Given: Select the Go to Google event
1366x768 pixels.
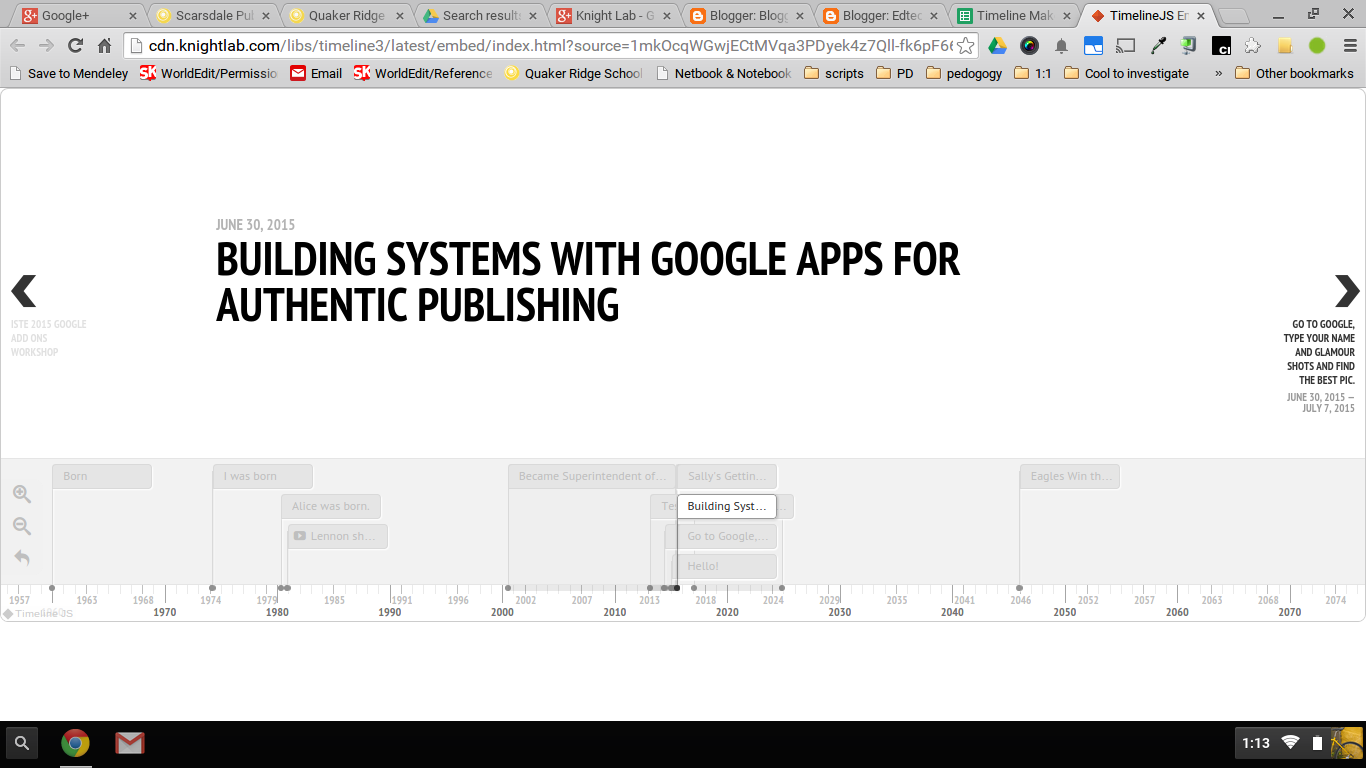Looking at the screenshot, I should tap(727, 536).
